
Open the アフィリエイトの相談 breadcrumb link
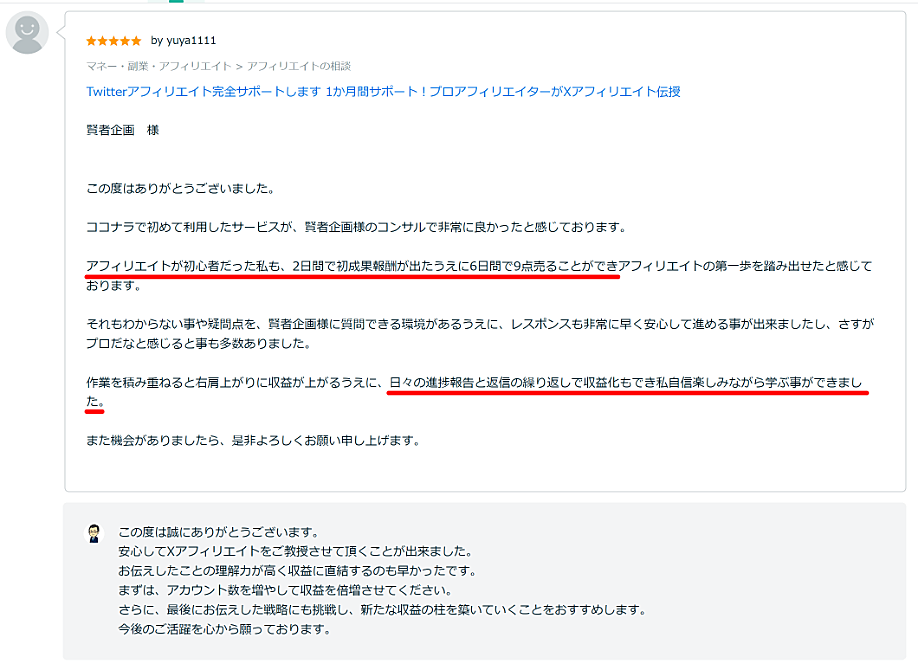tap(299, 66)
